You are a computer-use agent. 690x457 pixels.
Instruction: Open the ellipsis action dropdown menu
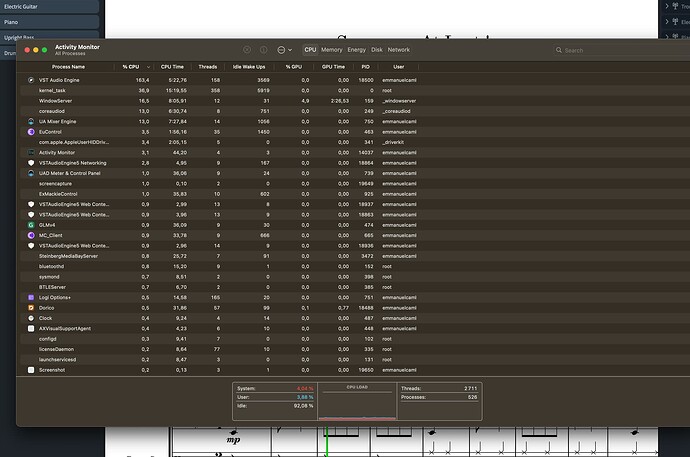(284, 50)
